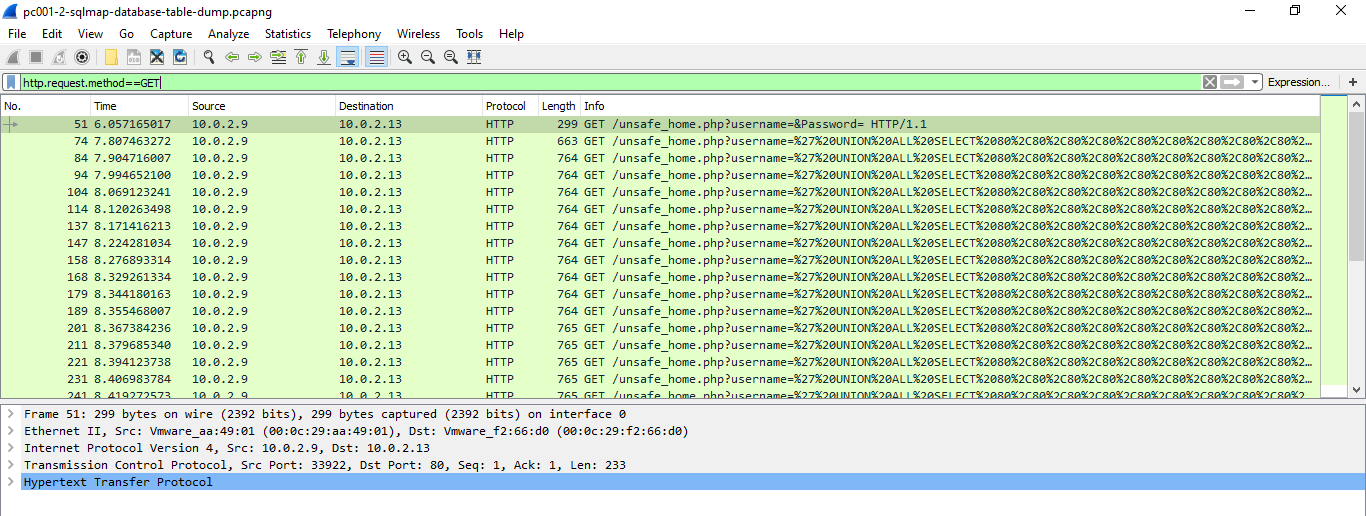The image size is (1366, 516).
Task: Sort by the Time column header
Action: 139,106
